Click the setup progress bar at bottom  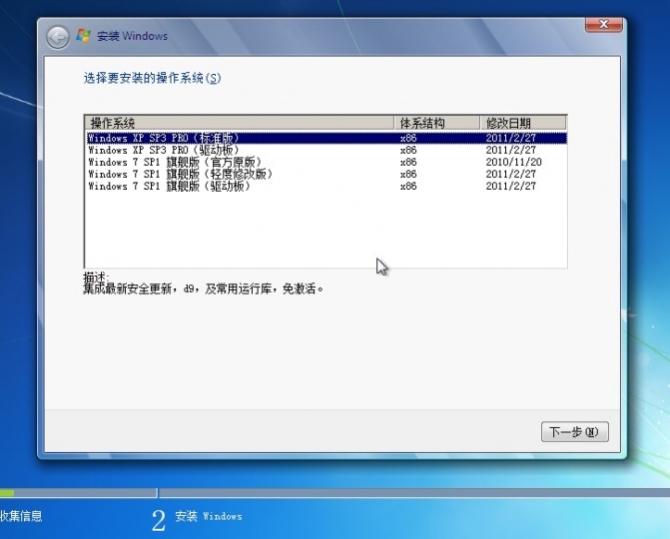pos(335,493)
